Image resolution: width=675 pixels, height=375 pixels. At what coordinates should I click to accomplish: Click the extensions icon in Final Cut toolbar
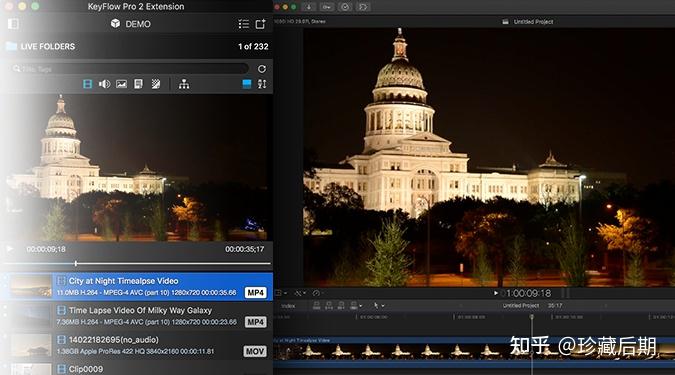363,7
